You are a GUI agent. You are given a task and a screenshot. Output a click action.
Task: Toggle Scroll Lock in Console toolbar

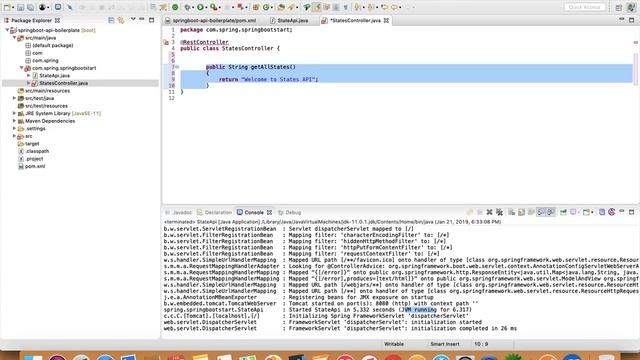click(521, 212)
